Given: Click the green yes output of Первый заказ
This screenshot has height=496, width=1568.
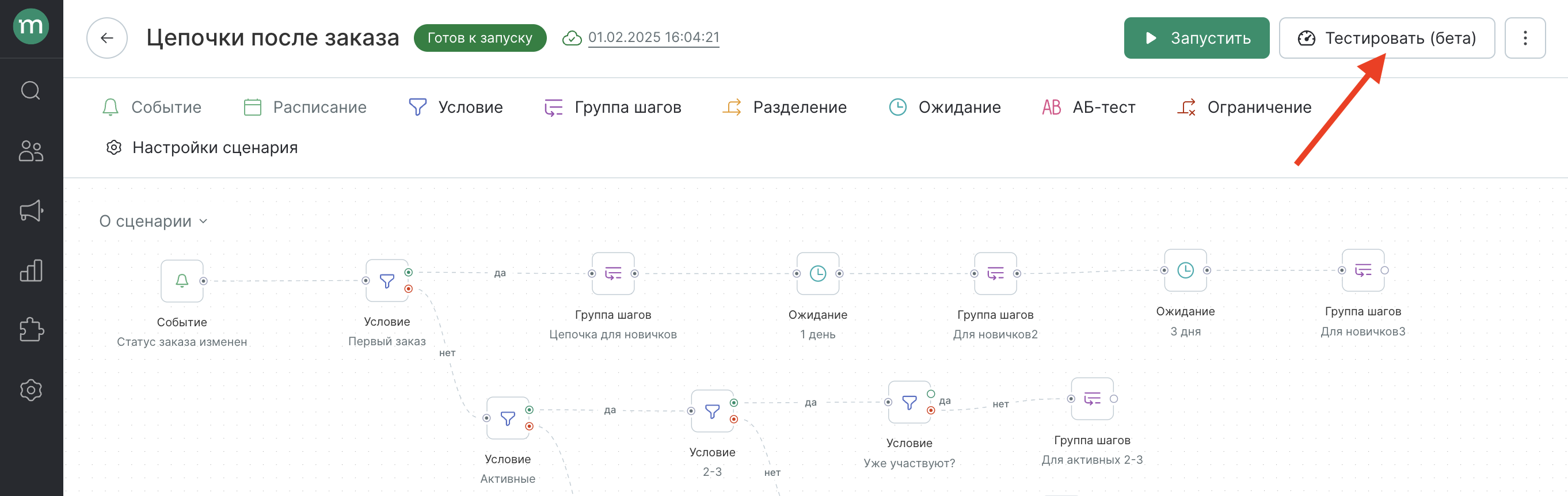Looking at the screenshot, I should pos(409,273).
